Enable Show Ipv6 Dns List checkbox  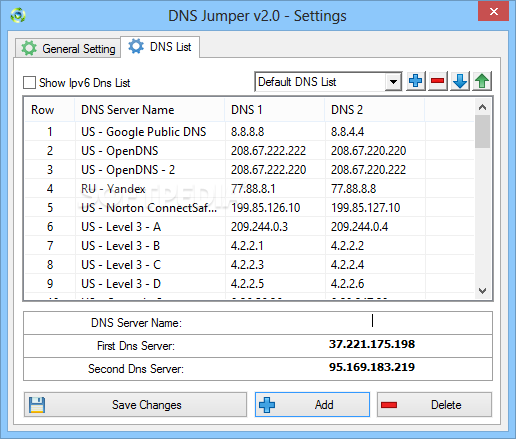pyautogui.click(x=29, y=82)
